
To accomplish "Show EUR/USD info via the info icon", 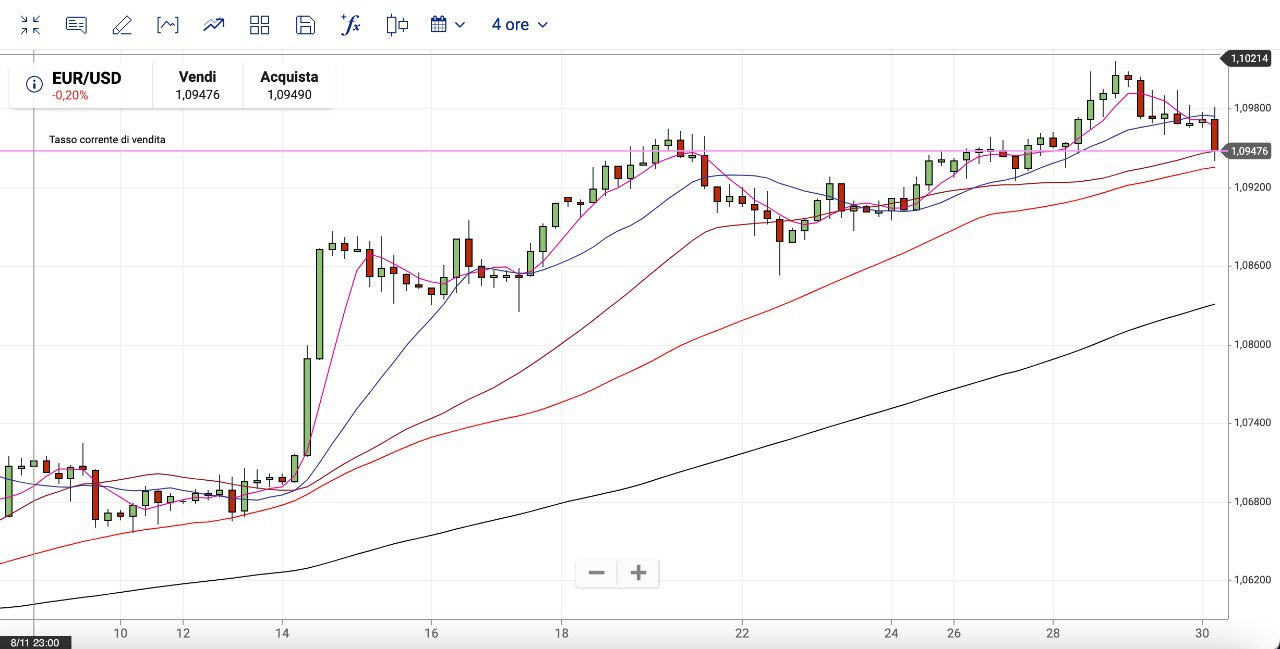I will [34, 85].
